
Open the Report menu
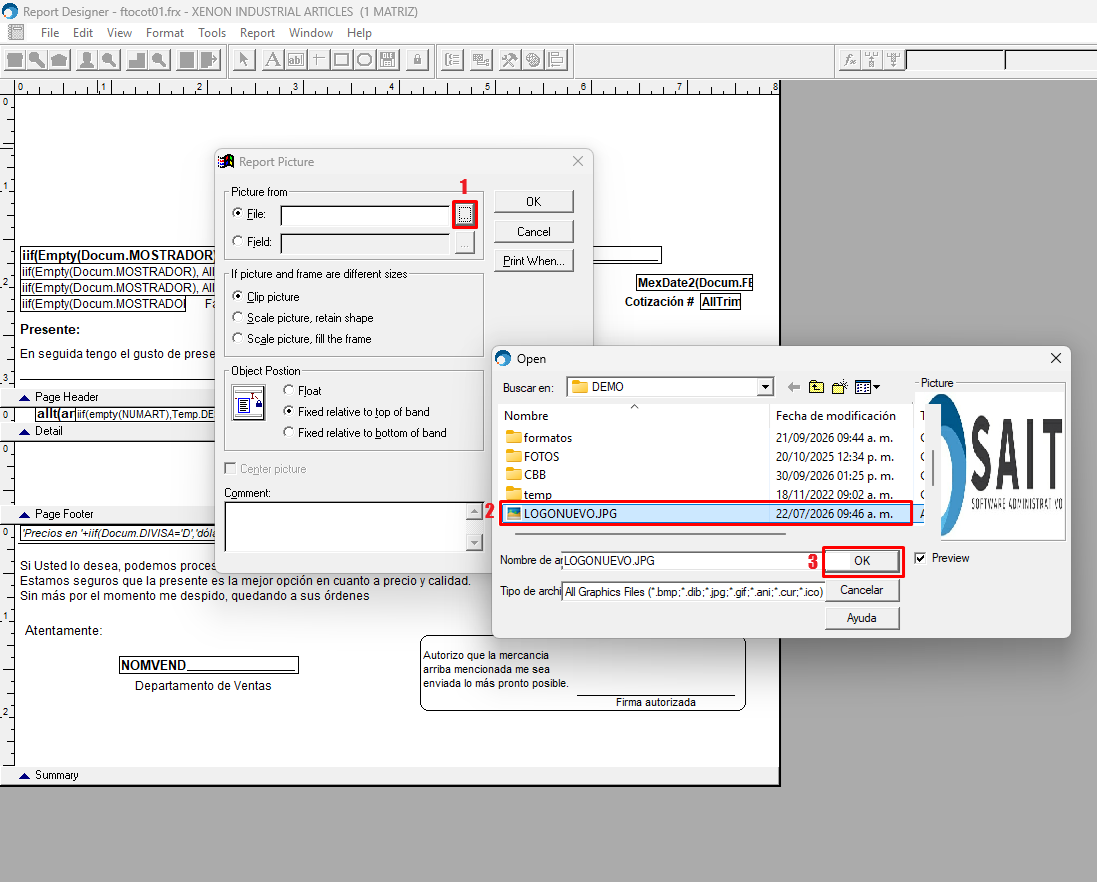[257, 33]
